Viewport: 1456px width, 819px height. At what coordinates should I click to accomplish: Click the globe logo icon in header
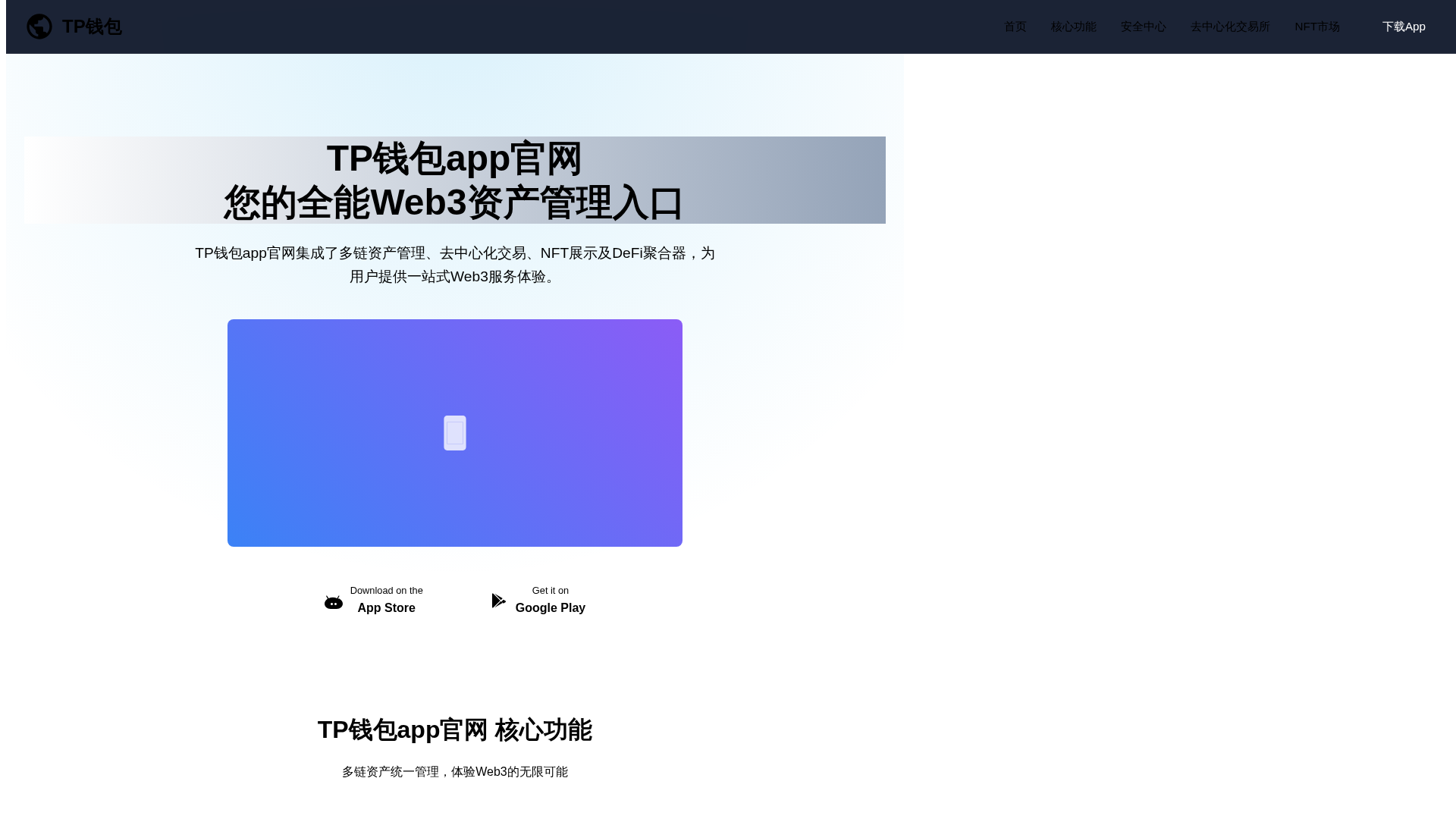(39, 27)
